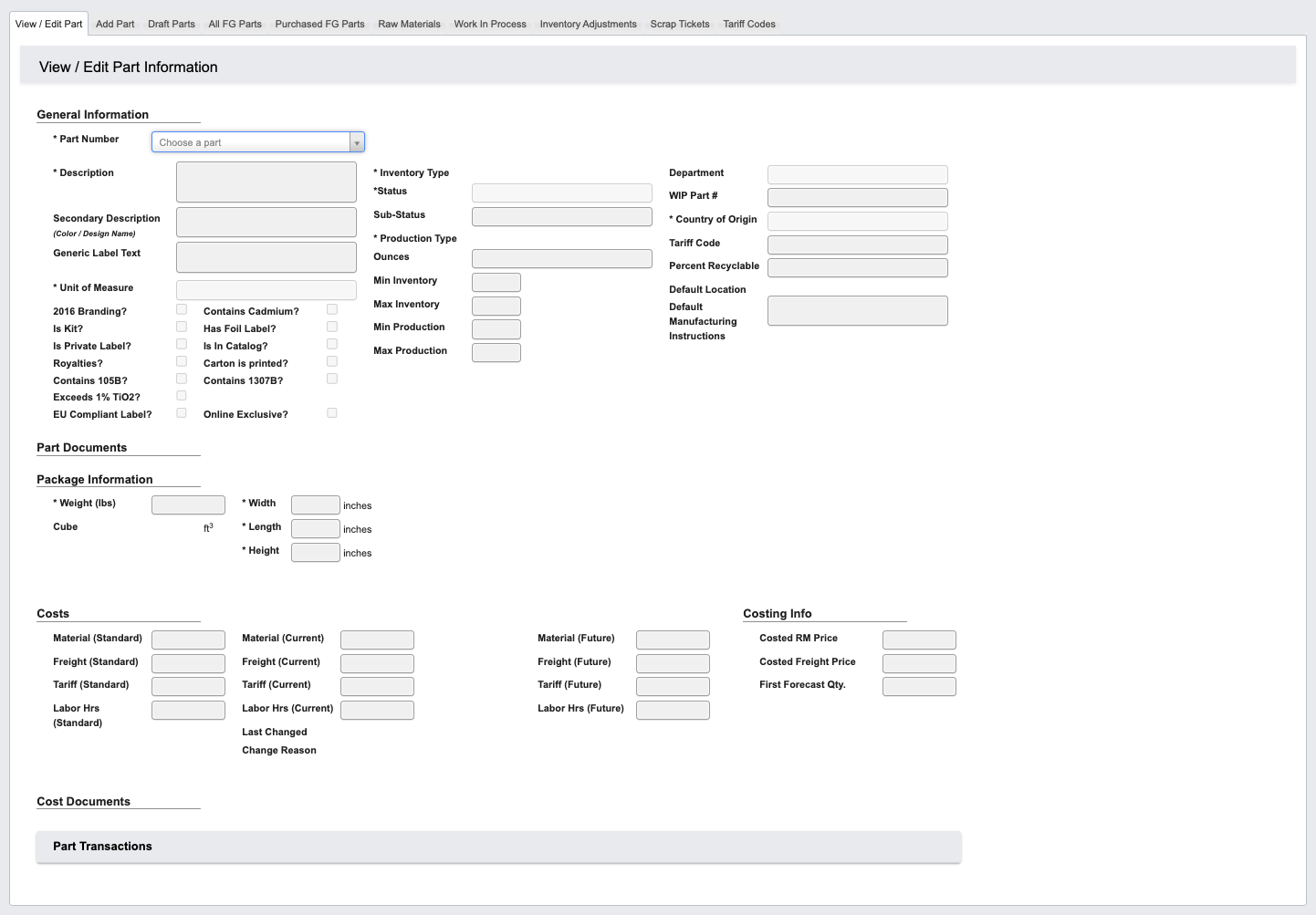1316x915 pixels.
Task: Select the Purchased FG Parts tab
Action: tap(319, 24)
